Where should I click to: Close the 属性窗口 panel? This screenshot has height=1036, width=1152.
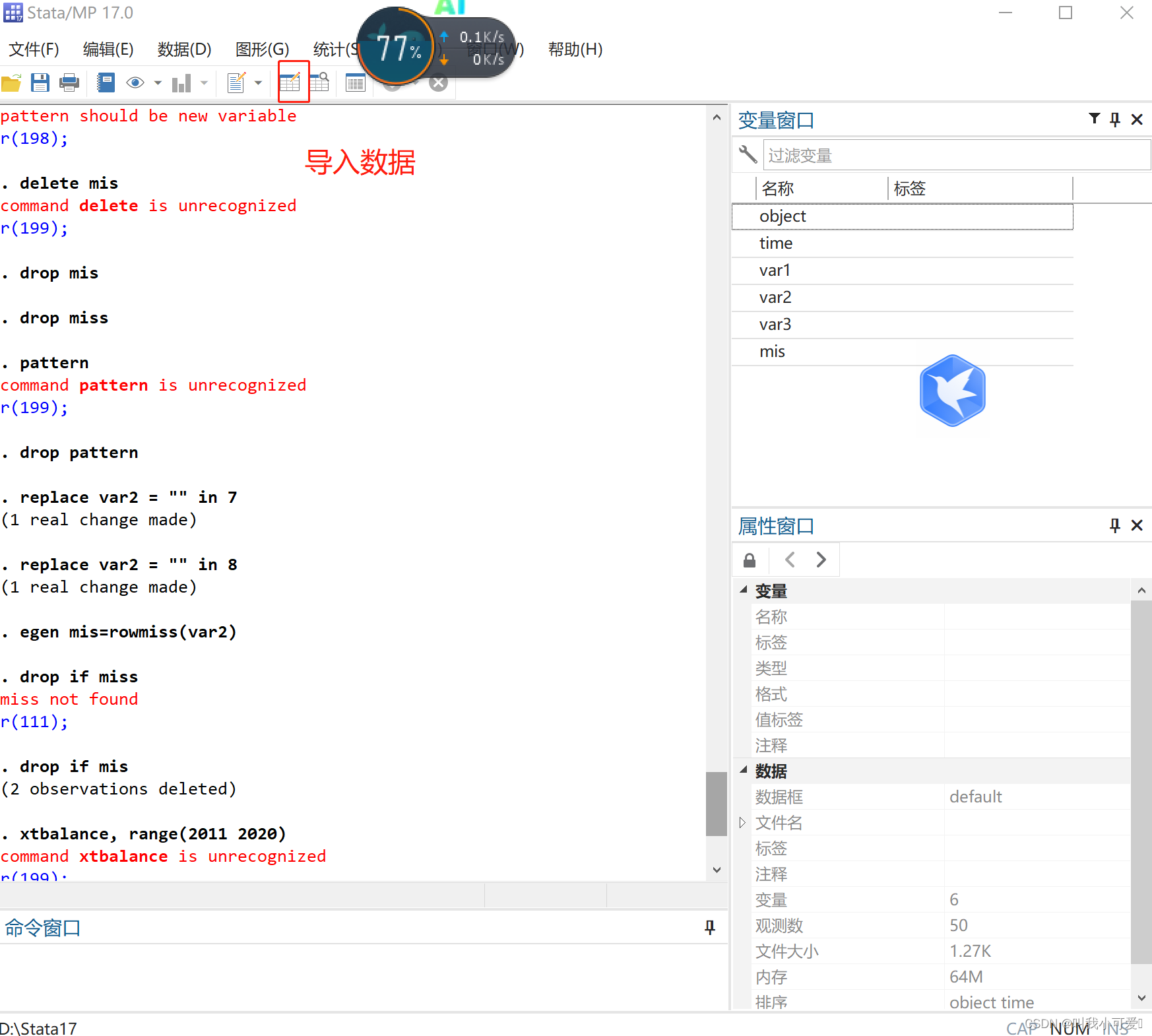click(1137, 525)
